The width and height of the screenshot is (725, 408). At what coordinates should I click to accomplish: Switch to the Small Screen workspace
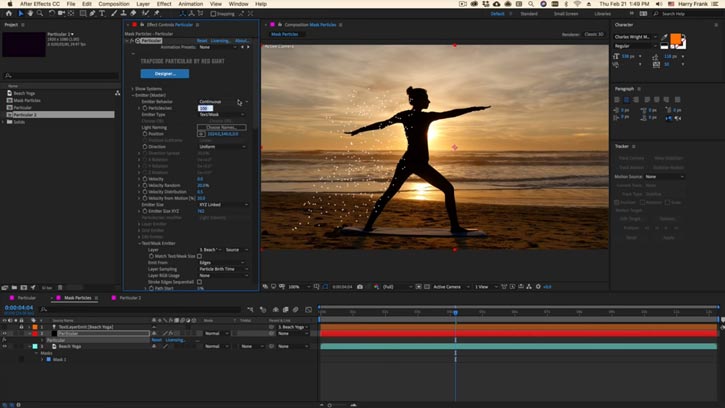(566, 14)
